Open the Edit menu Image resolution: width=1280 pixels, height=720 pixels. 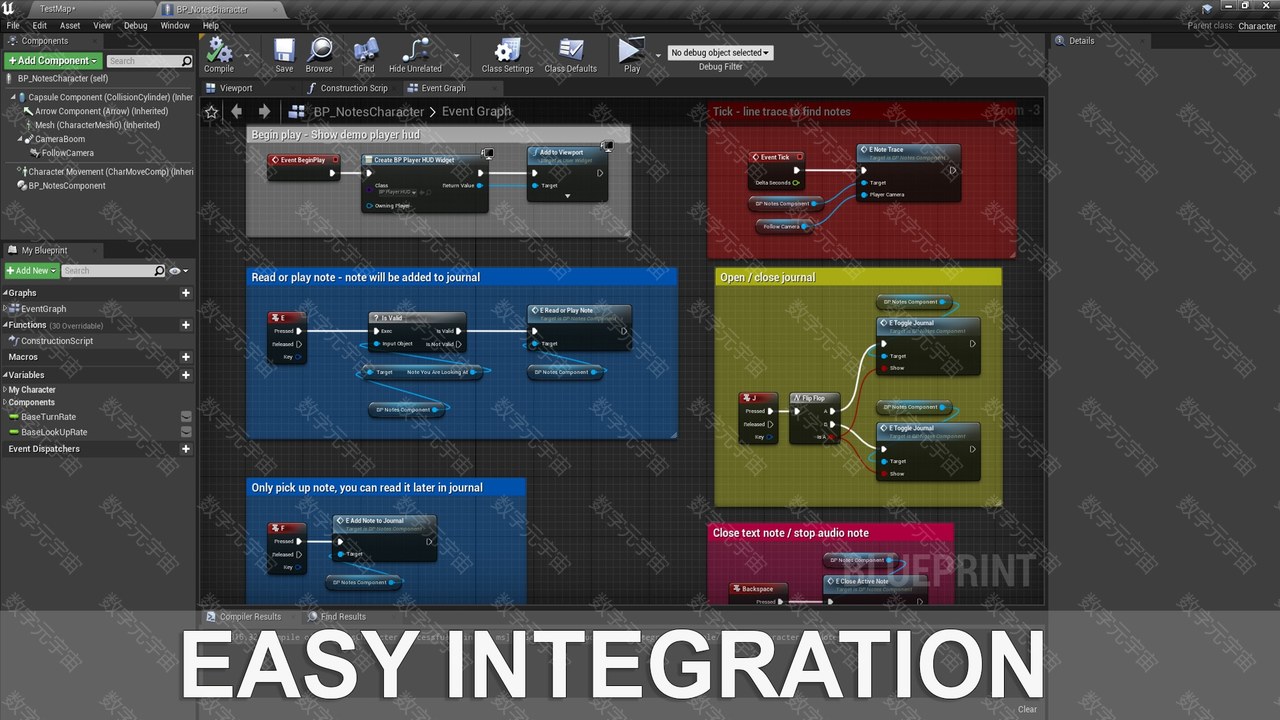pos(40,26)
